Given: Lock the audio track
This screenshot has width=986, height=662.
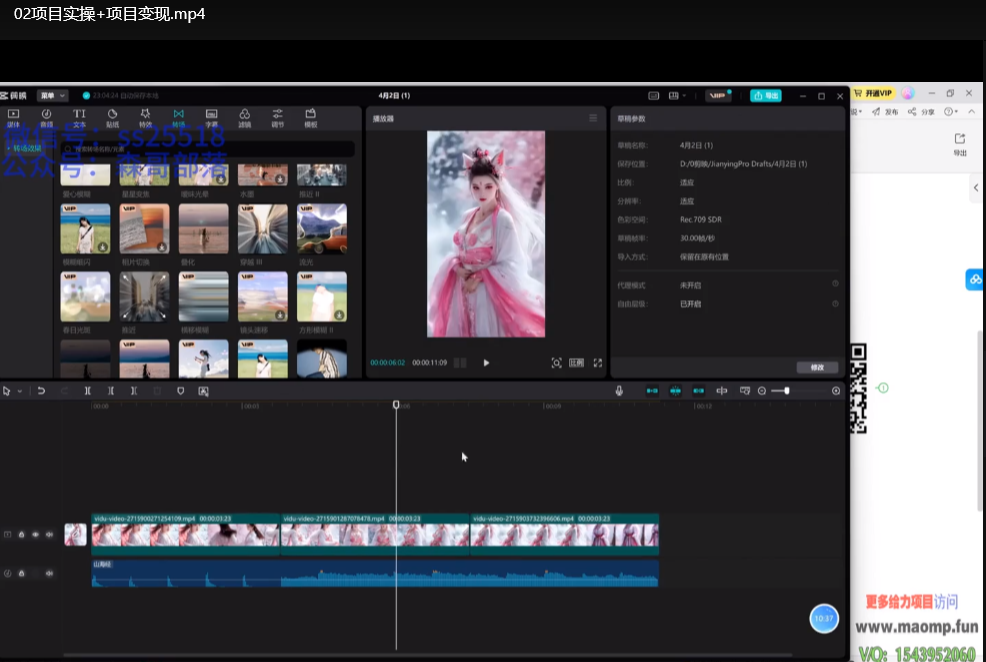Looking at the screenshot, I should (21, 573).
